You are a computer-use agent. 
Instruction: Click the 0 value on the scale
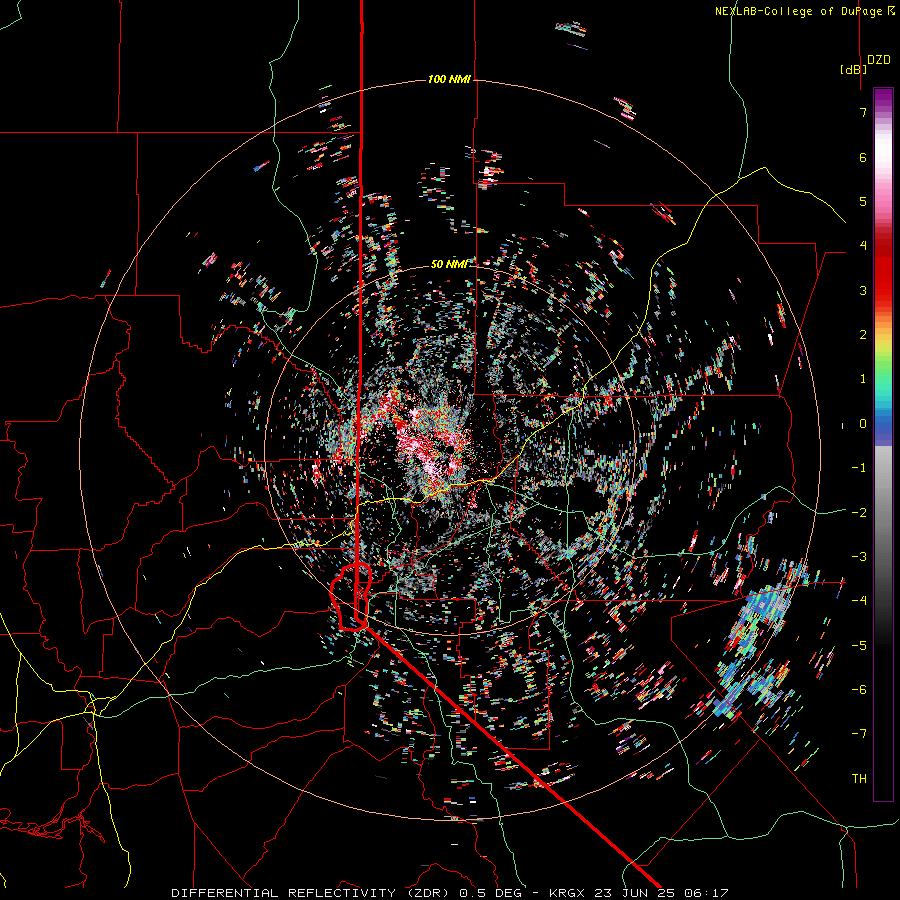[x=863, y=424]
